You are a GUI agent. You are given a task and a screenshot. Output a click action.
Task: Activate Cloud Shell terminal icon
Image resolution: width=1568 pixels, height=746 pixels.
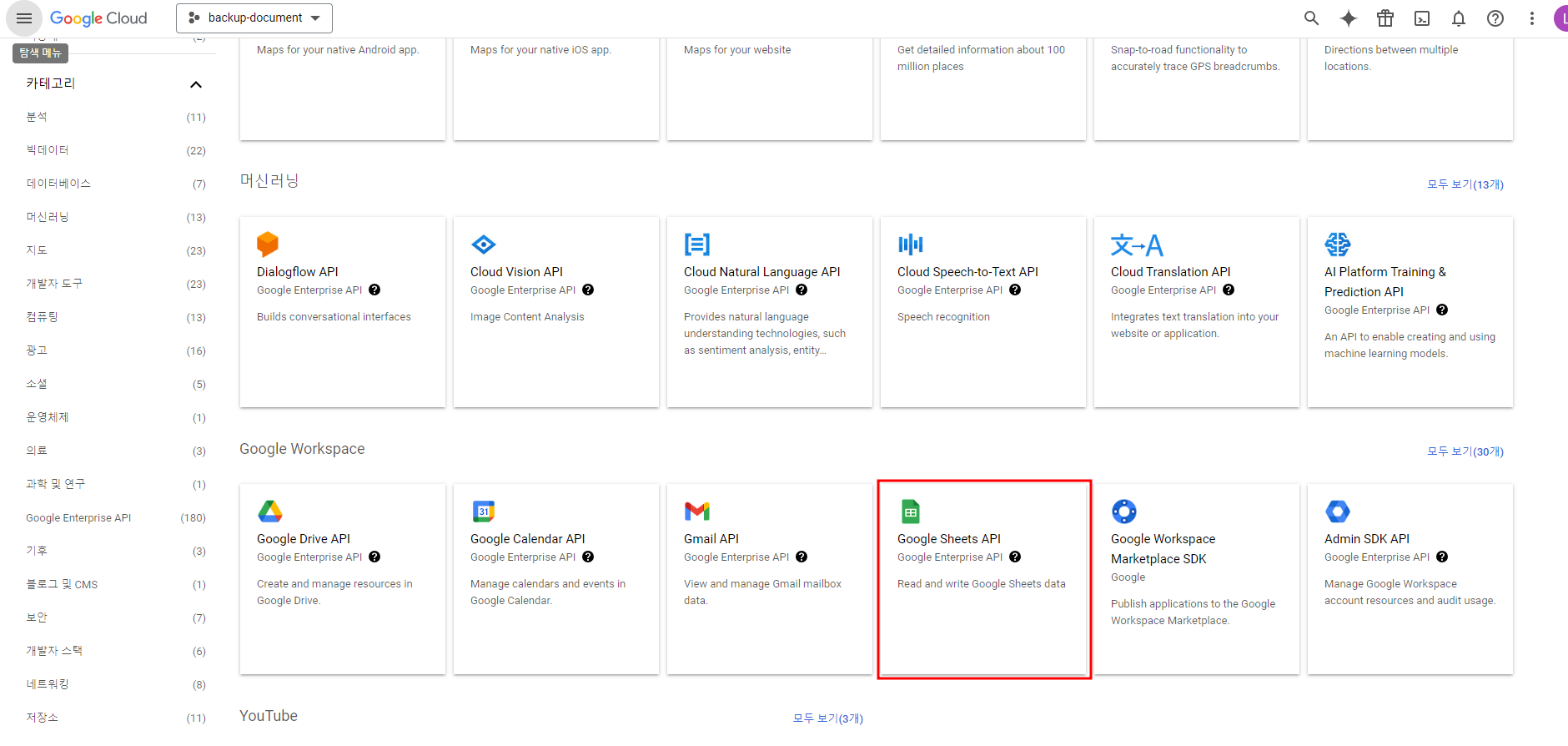click(x=1422, y=18)
